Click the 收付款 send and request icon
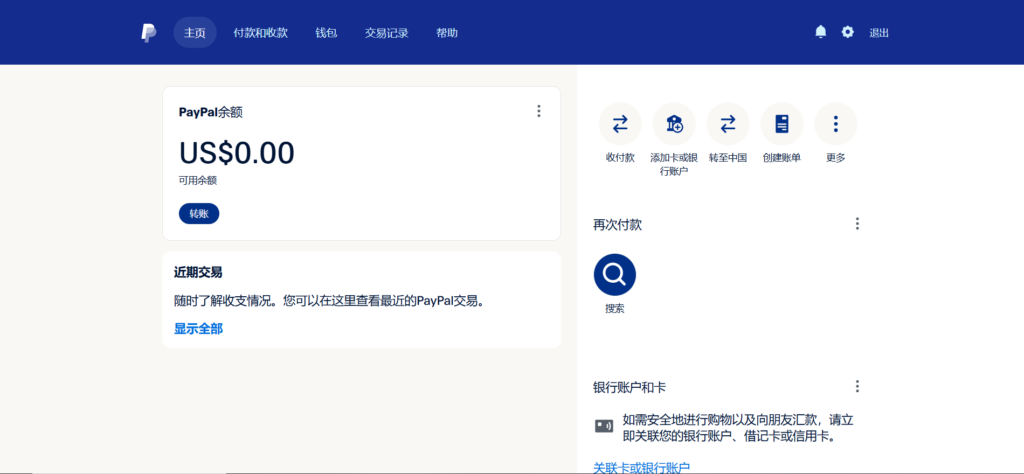The height and width of the screenshot is (474, 1024). [620, 124]
